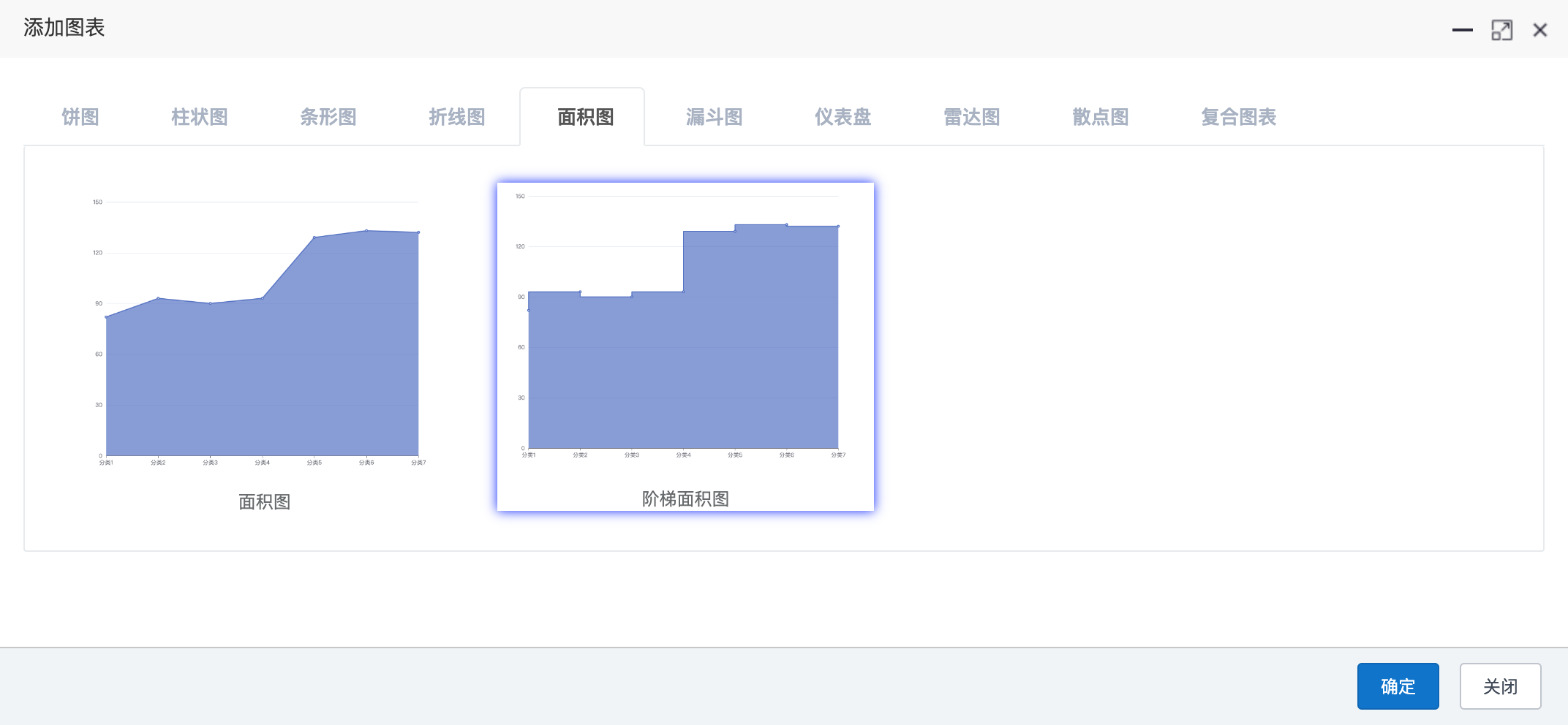
Task: Open the 散点图 tab
Action: click(1100, 117)
